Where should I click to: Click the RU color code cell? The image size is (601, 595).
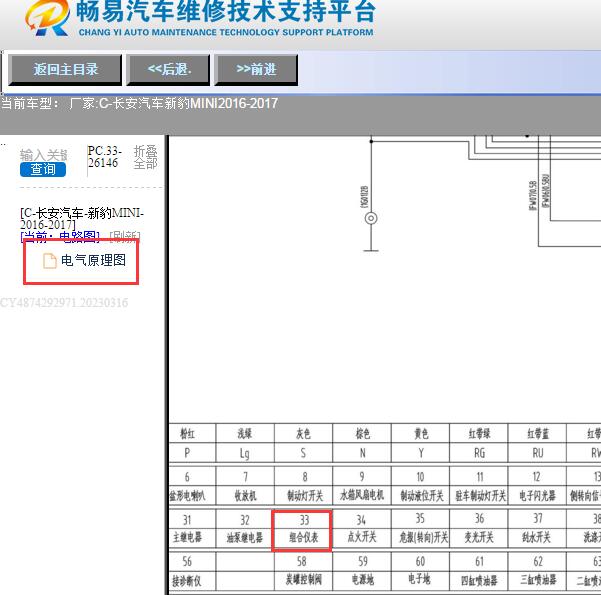click(x=537, y=453)
